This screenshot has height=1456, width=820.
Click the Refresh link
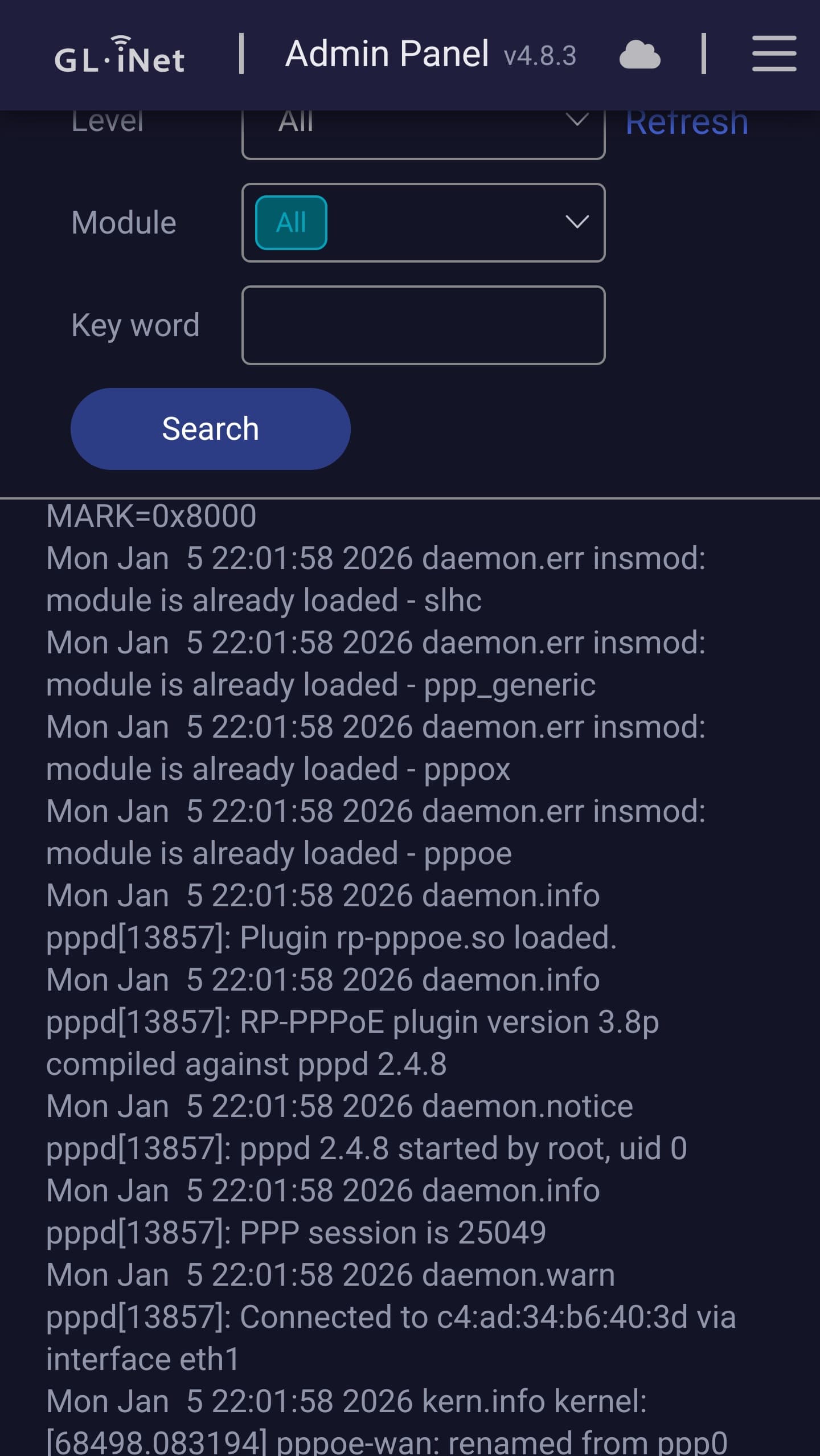coord(687,123)
